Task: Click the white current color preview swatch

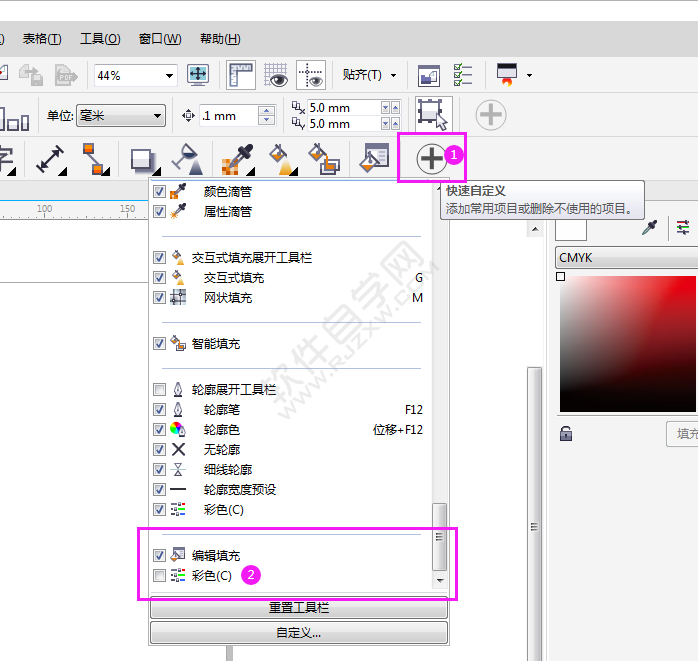Action: coord(571,229)
